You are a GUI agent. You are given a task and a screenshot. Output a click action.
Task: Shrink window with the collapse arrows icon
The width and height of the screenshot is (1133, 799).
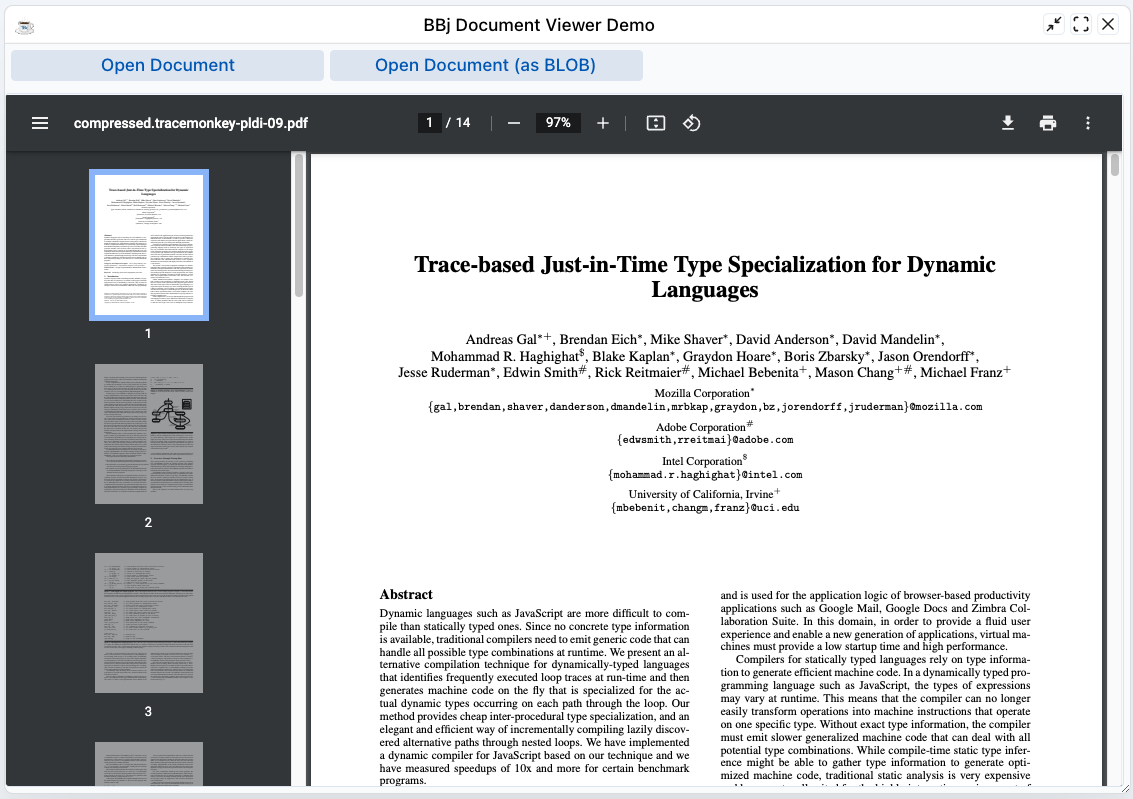coord(1054,25)
